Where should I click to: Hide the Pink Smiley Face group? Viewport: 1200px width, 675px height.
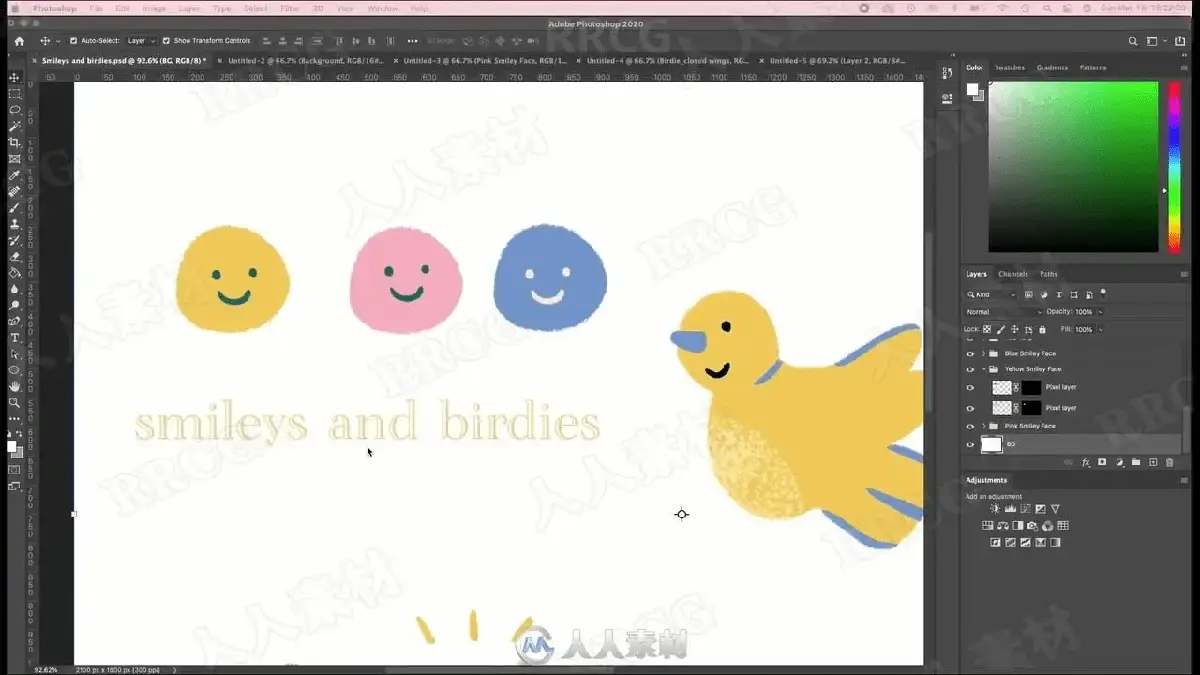tap(969, 426)
